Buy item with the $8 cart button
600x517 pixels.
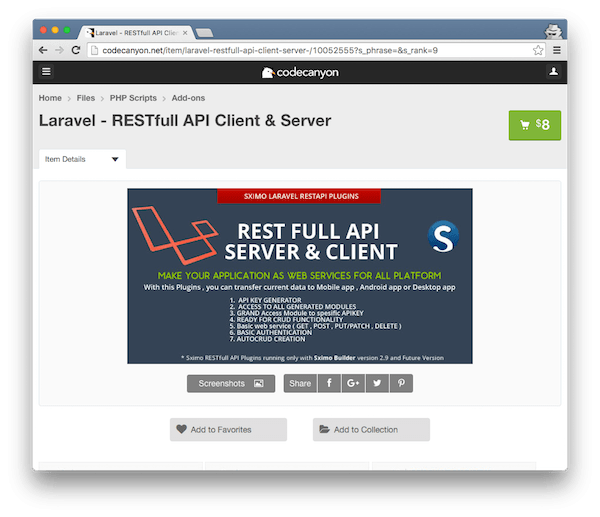pos(535,125)
